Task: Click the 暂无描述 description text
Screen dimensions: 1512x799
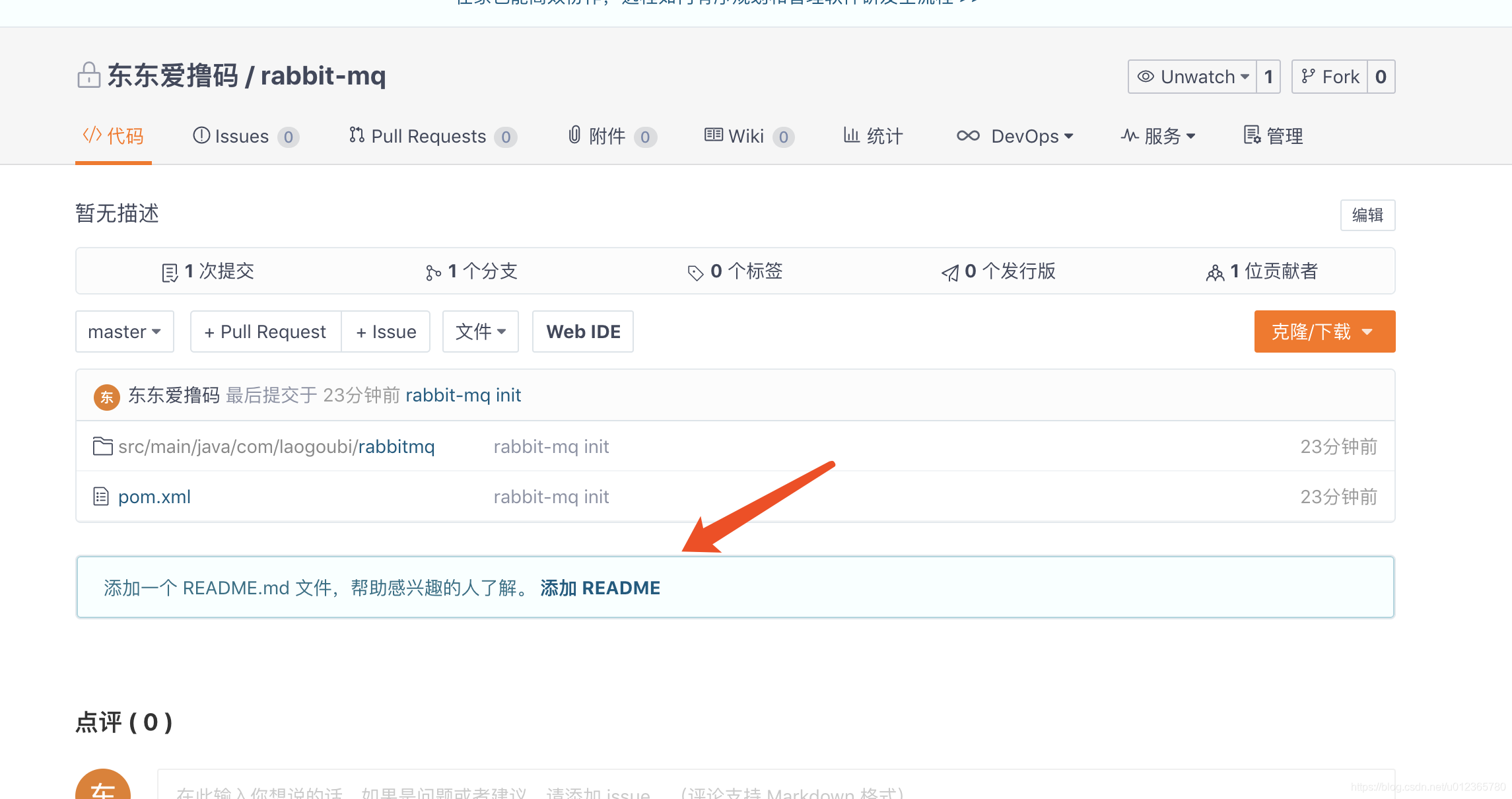Action: pos(118,213)
